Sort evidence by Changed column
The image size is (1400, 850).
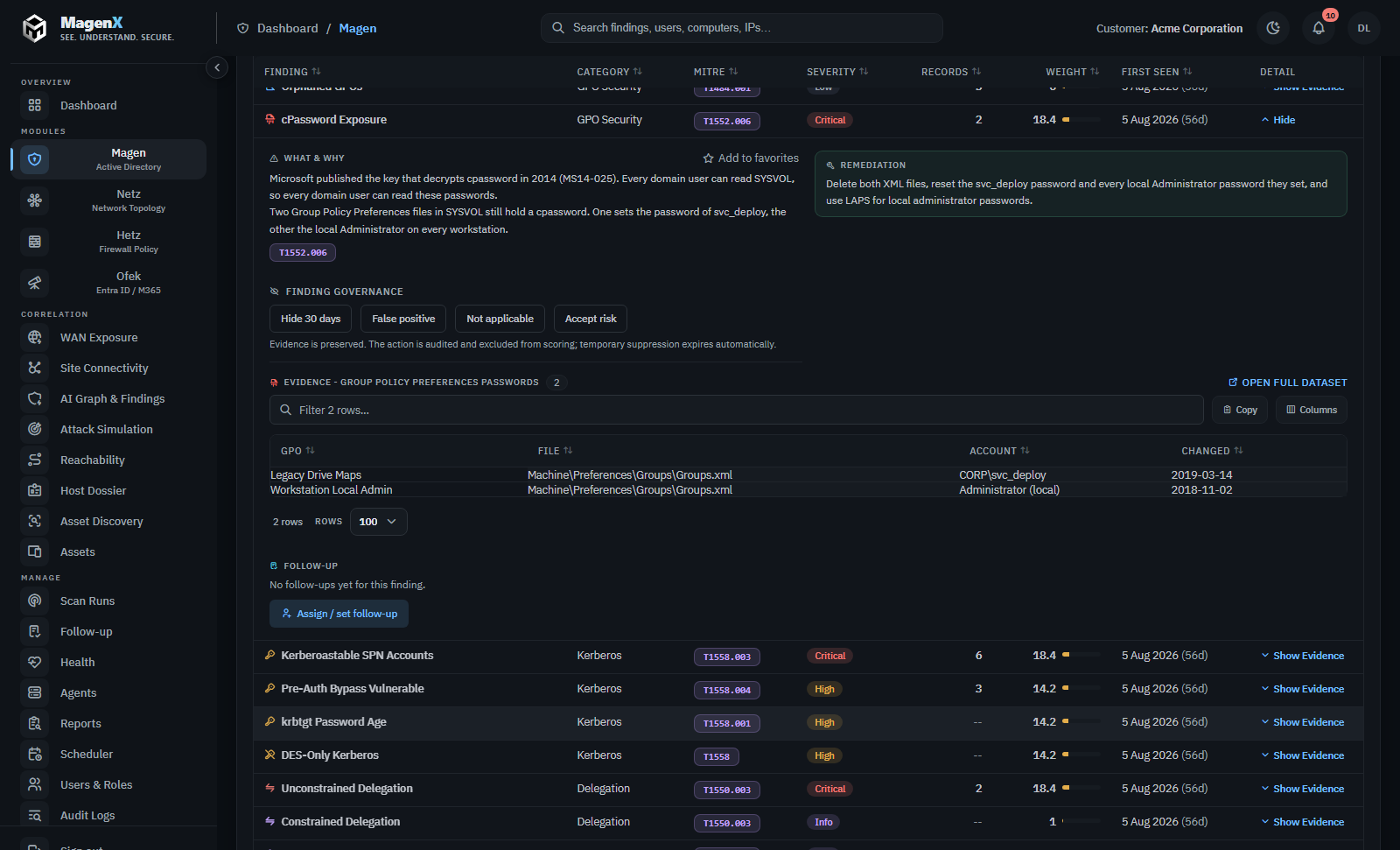[1212, 451]
